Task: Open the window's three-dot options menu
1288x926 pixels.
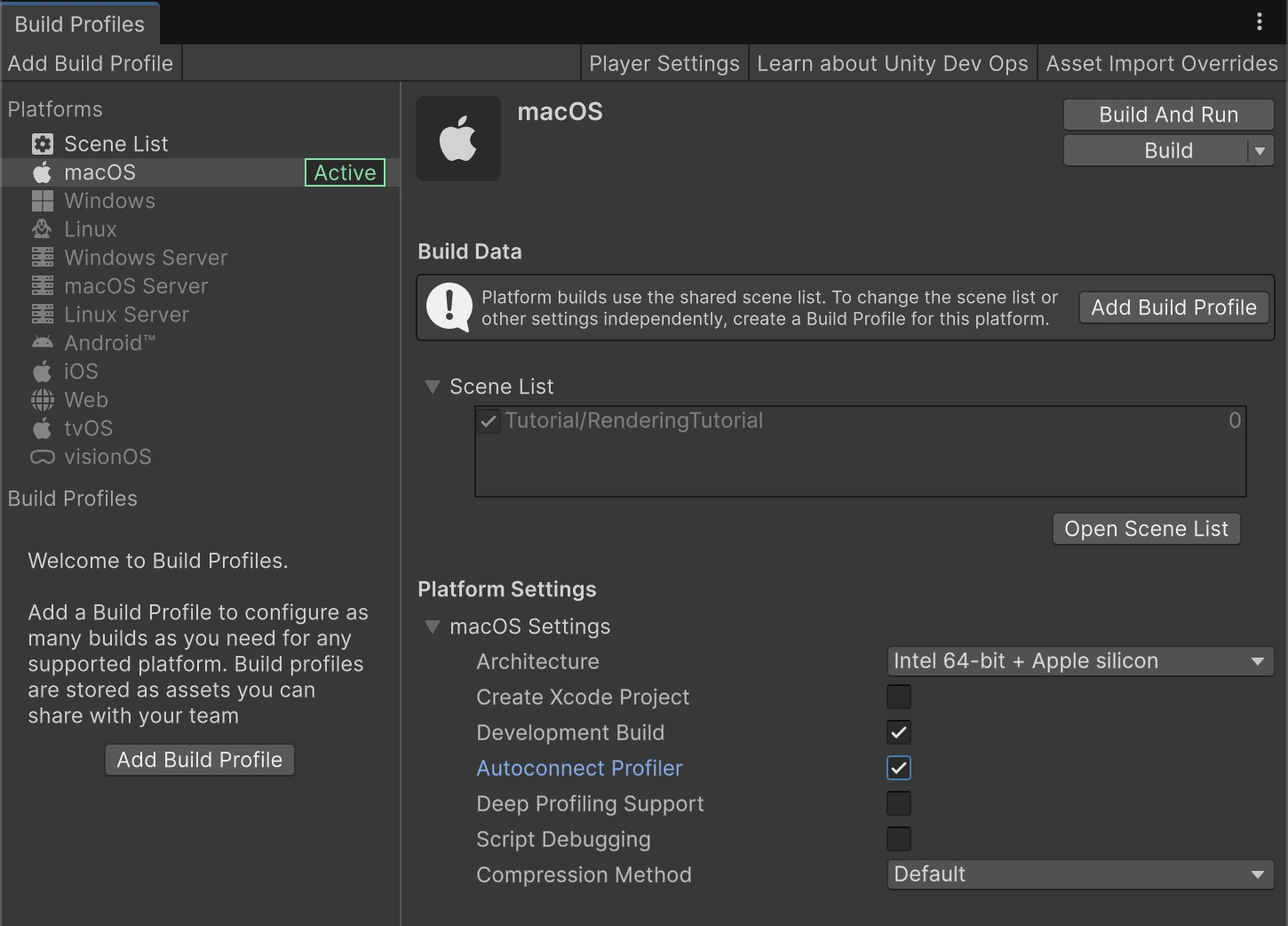Action: click(x=1260, y=22)
